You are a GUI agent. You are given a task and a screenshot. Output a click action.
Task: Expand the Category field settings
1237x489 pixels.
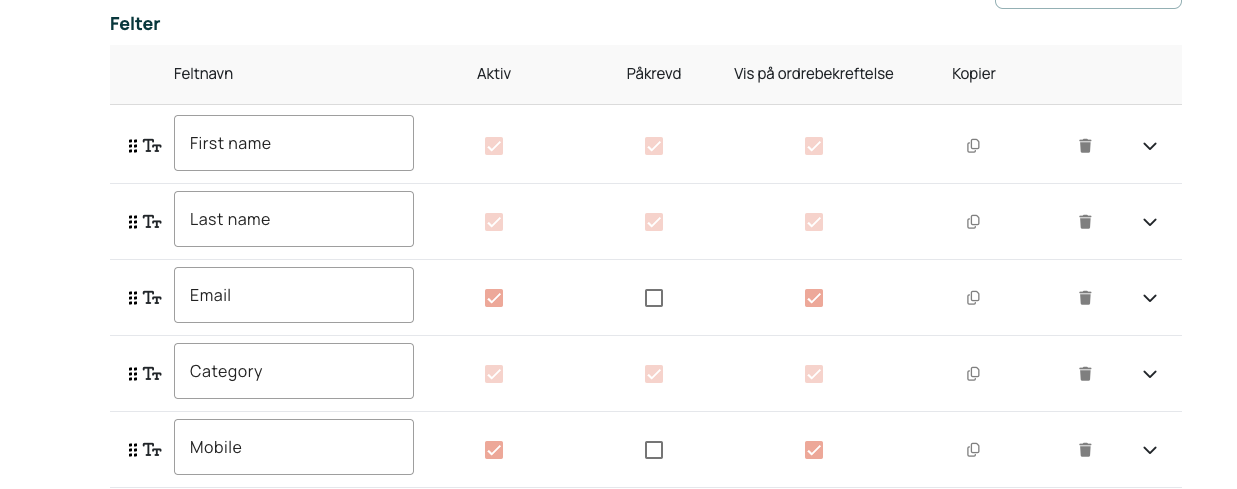[x=1150, y=374]
